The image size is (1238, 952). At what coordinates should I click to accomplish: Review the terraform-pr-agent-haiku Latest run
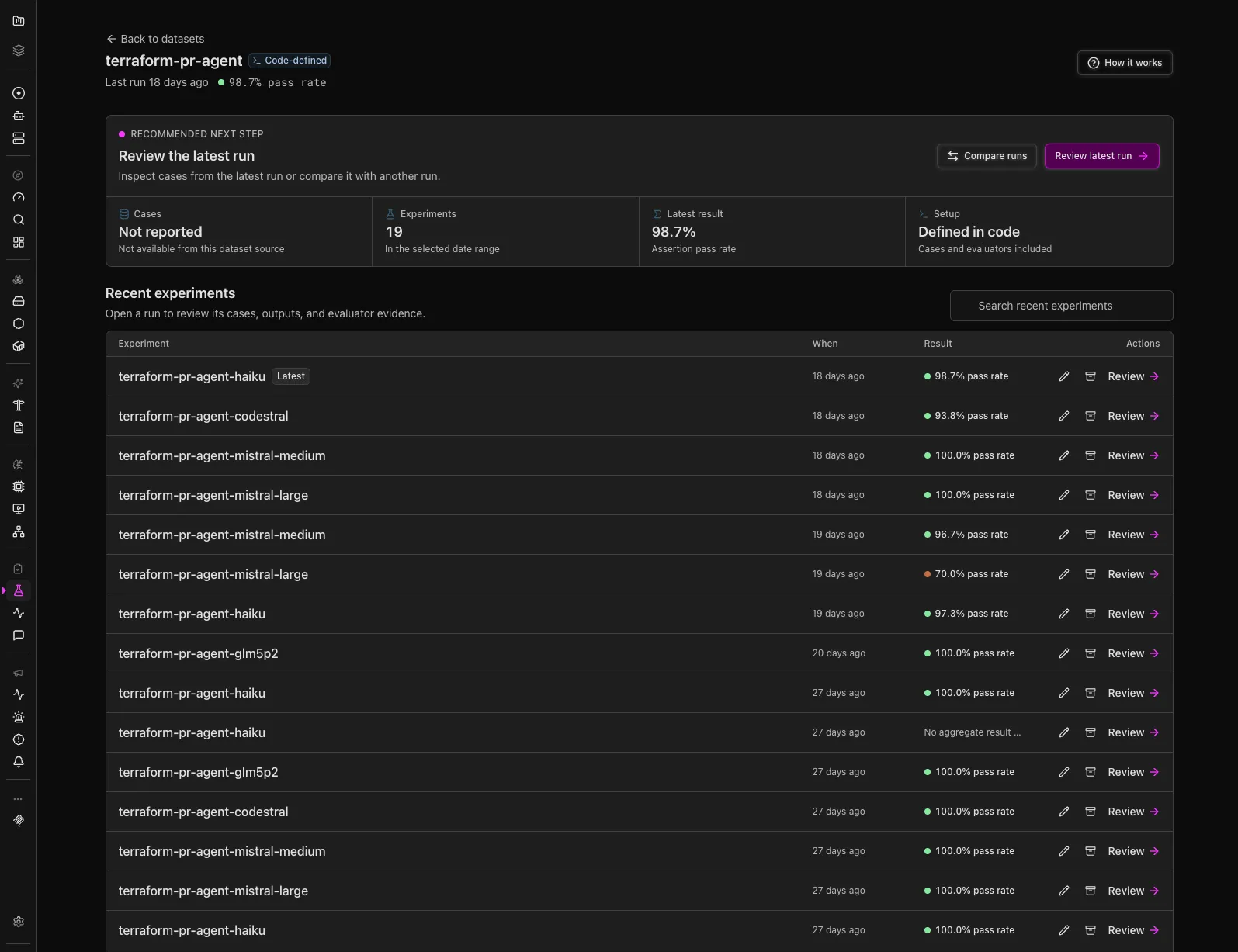1133,376
